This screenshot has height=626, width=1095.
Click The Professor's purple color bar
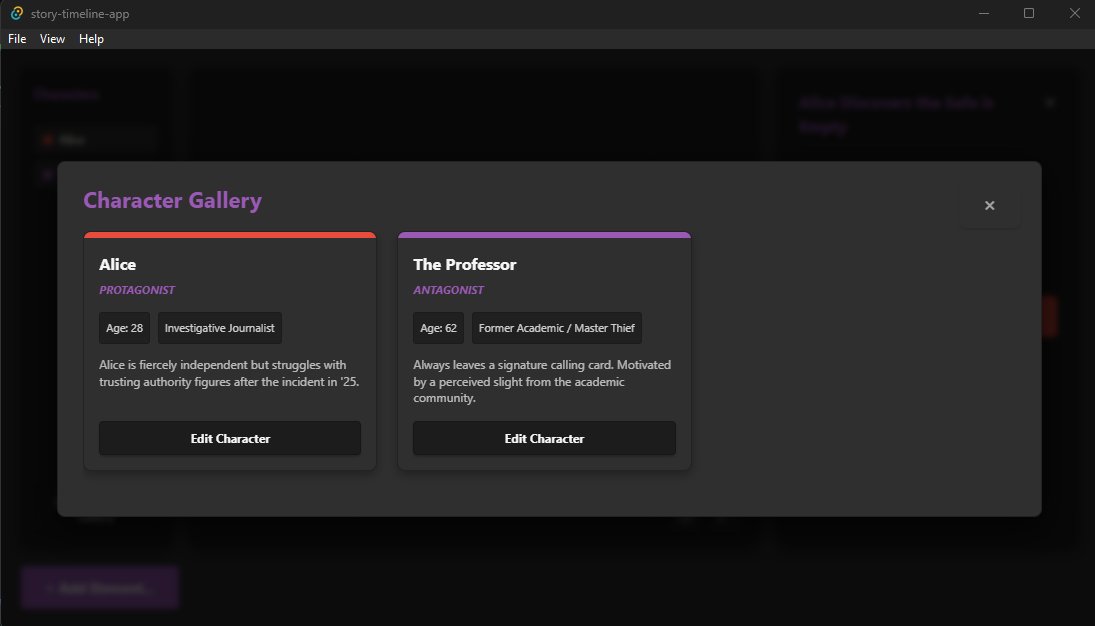click(544, 235)
